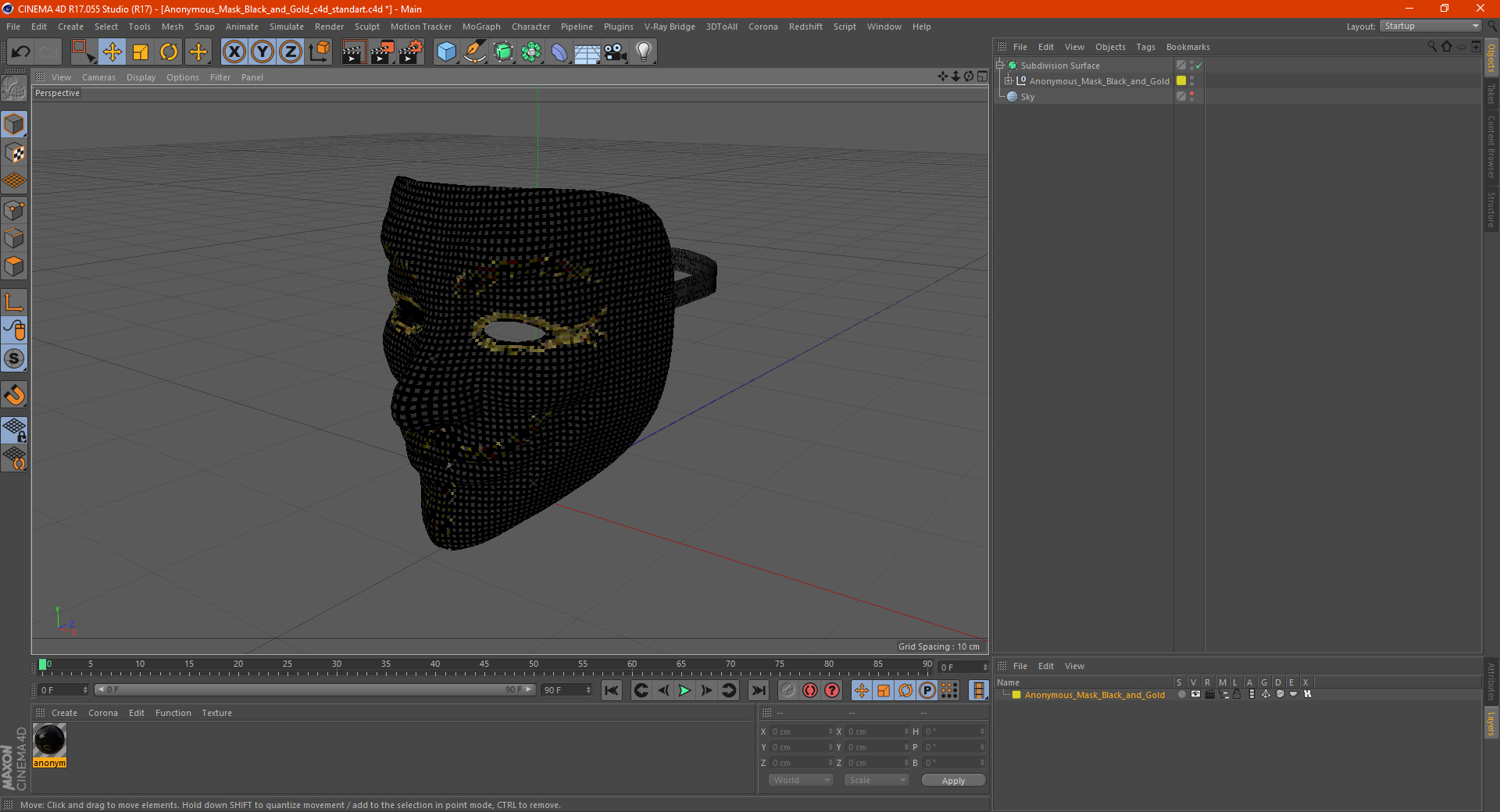Click the Undo arrow in the toolbar
The width and height of the screenshot is (1500, 812).
(20, 52)
